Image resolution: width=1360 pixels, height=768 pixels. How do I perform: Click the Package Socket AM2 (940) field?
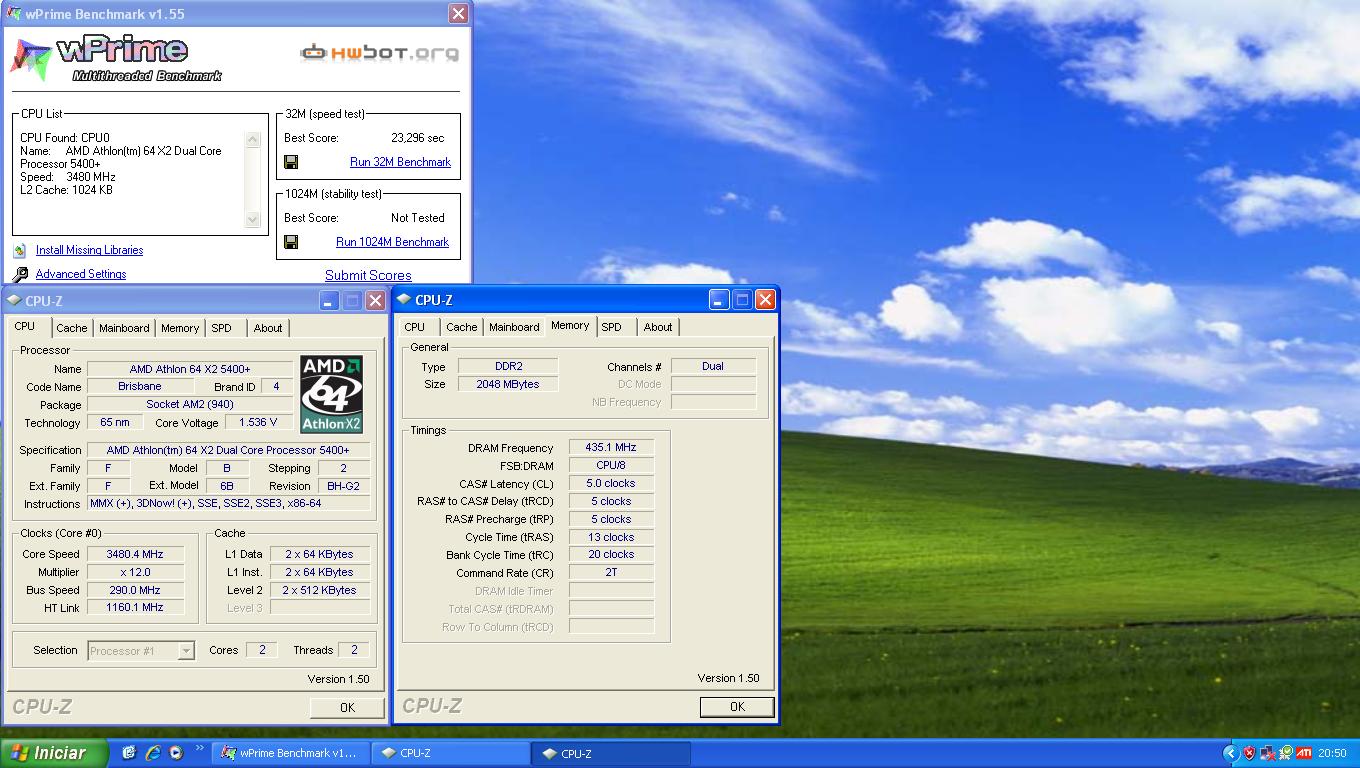(x=190, y=405)
